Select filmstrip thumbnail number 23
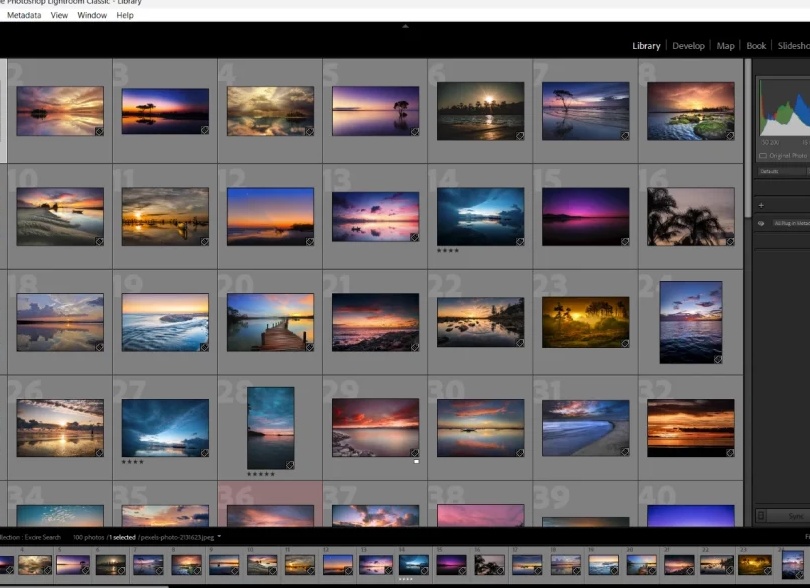 755,564
